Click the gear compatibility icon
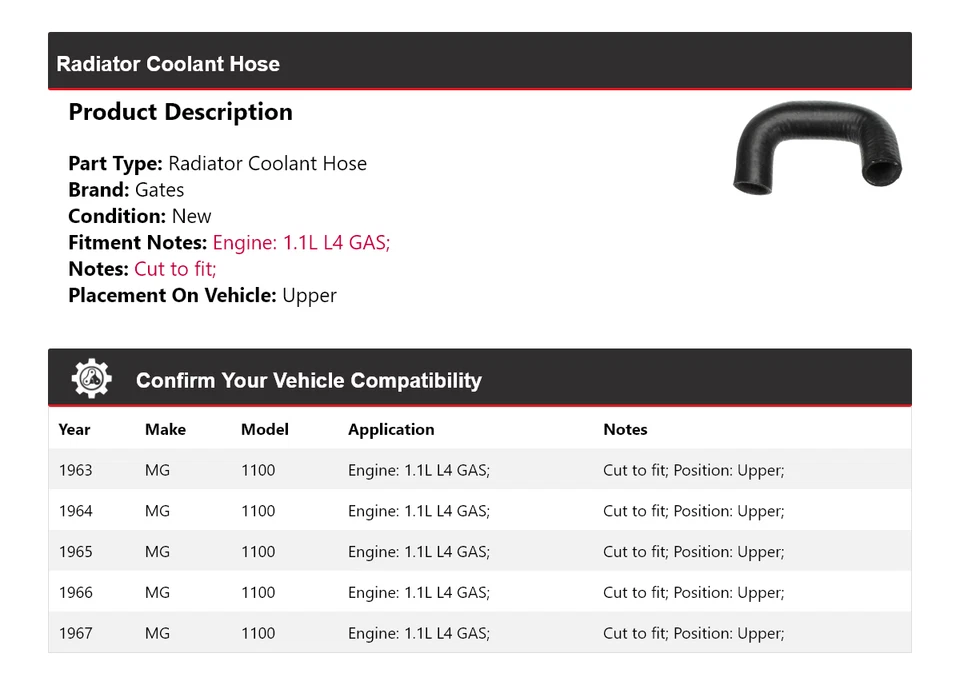 pyautogui.click(x=91, y=379)
